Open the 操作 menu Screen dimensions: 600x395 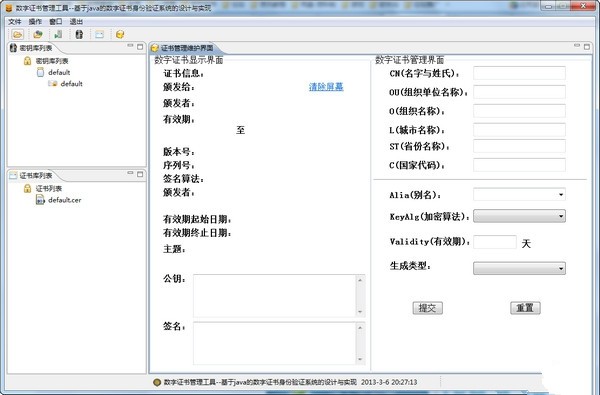[x=35, y=21]
